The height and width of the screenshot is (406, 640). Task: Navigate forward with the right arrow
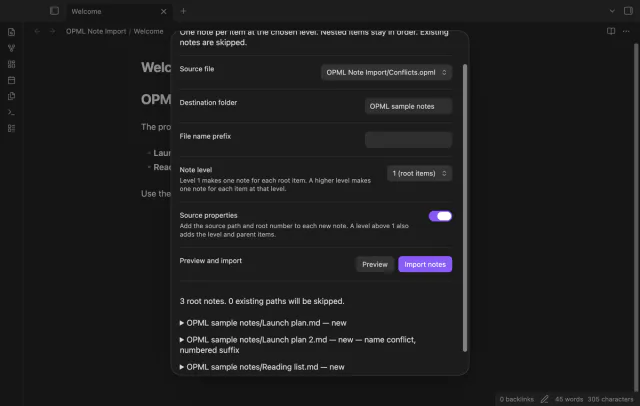pyautogui.click(x=52, y=31)
